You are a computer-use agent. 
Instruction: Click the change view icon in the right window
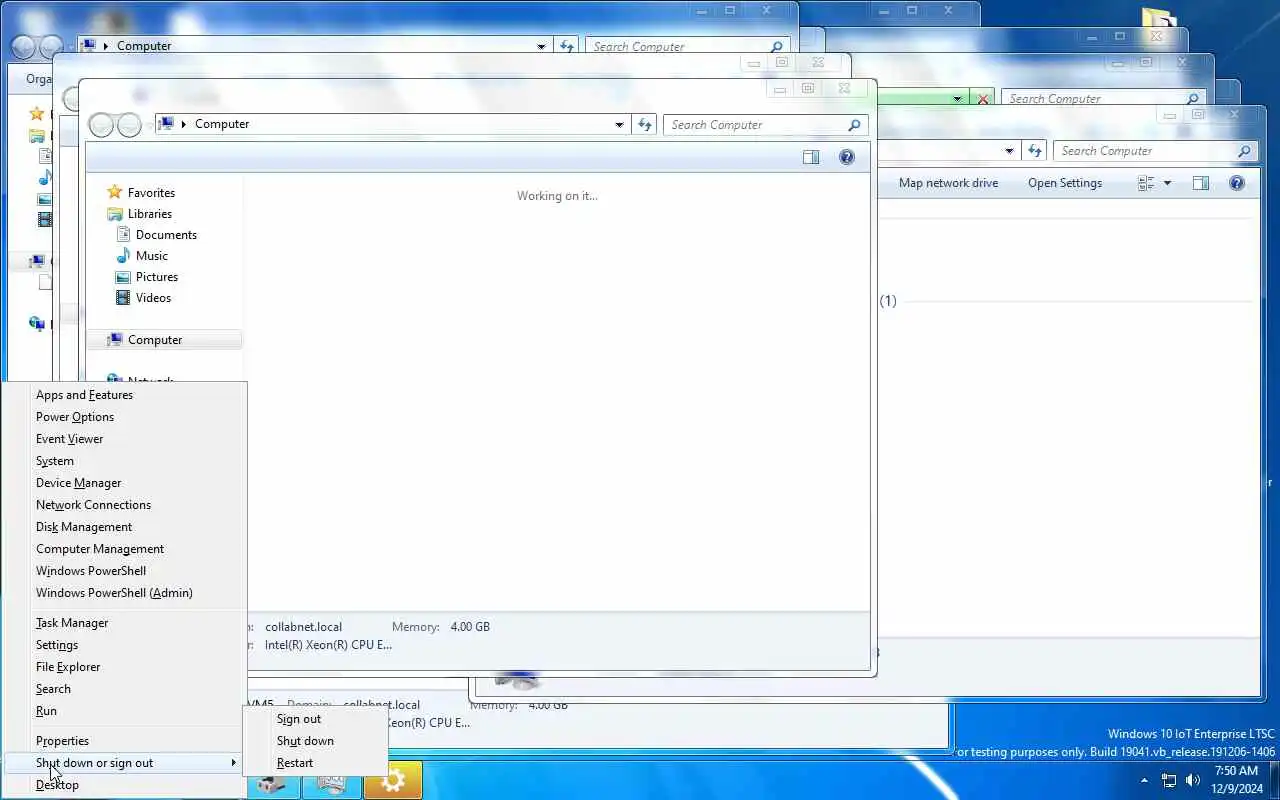tap(1146, 183)
